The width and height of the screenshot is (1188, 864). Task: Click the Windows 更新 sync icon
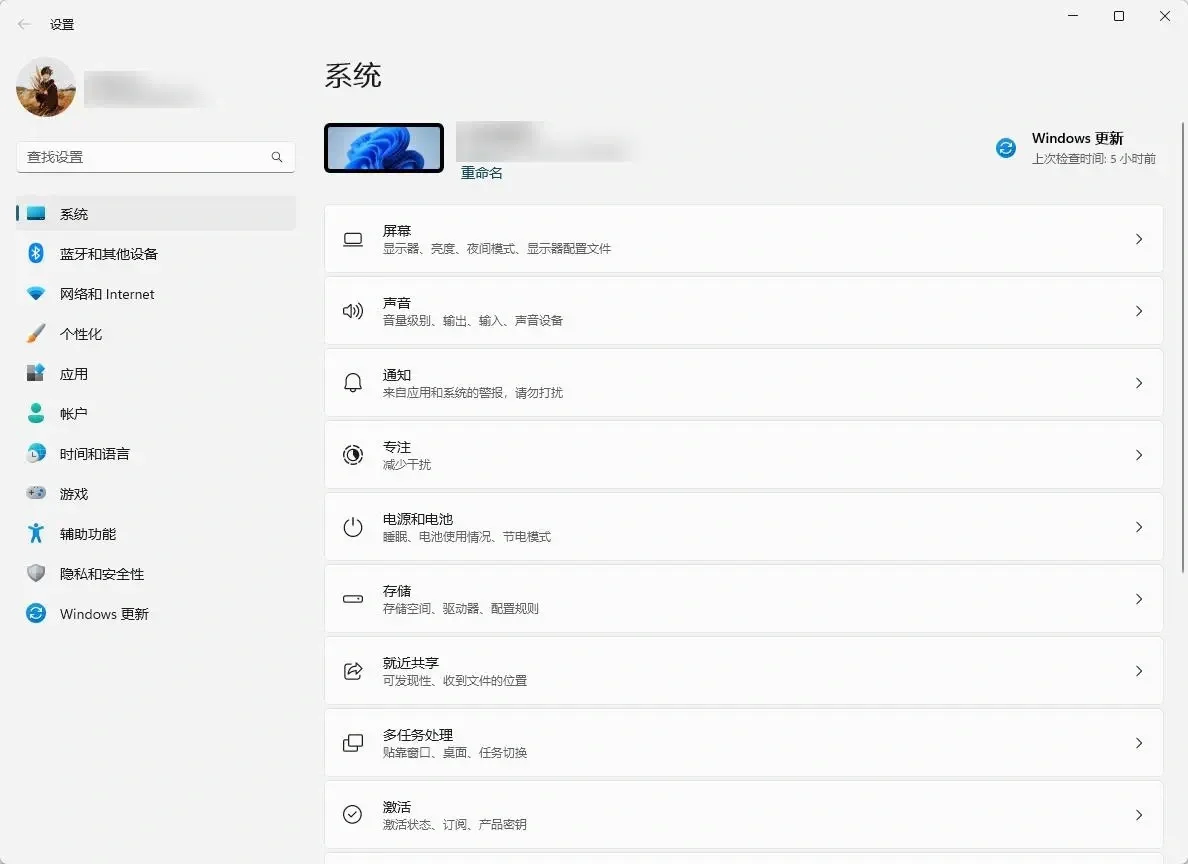coord(35,613)
